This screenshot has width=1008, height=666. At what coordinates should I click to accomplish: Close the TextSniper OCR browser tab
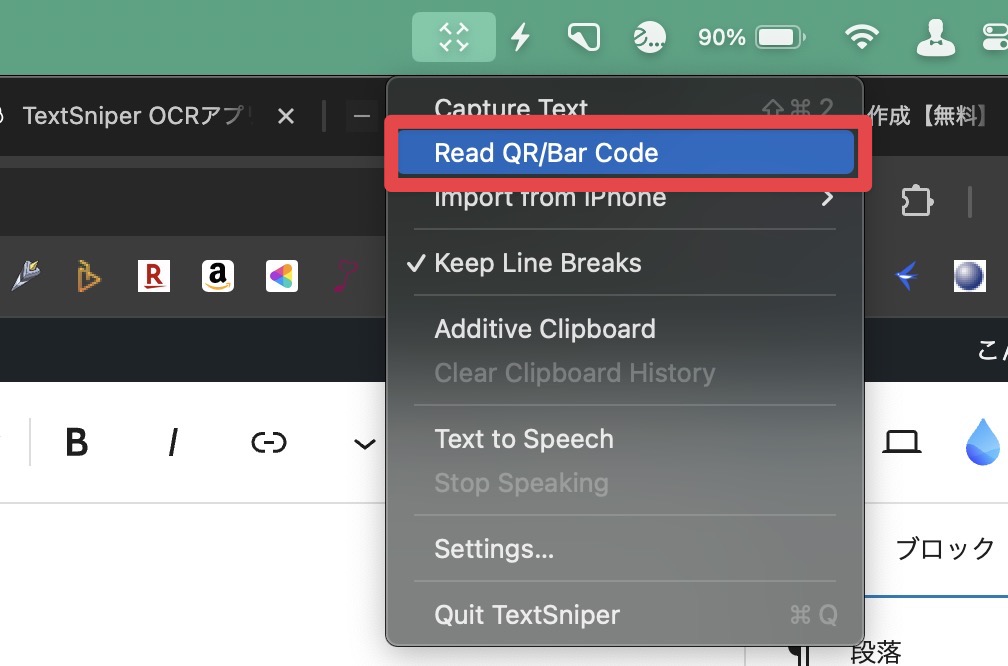click(286, 116)
